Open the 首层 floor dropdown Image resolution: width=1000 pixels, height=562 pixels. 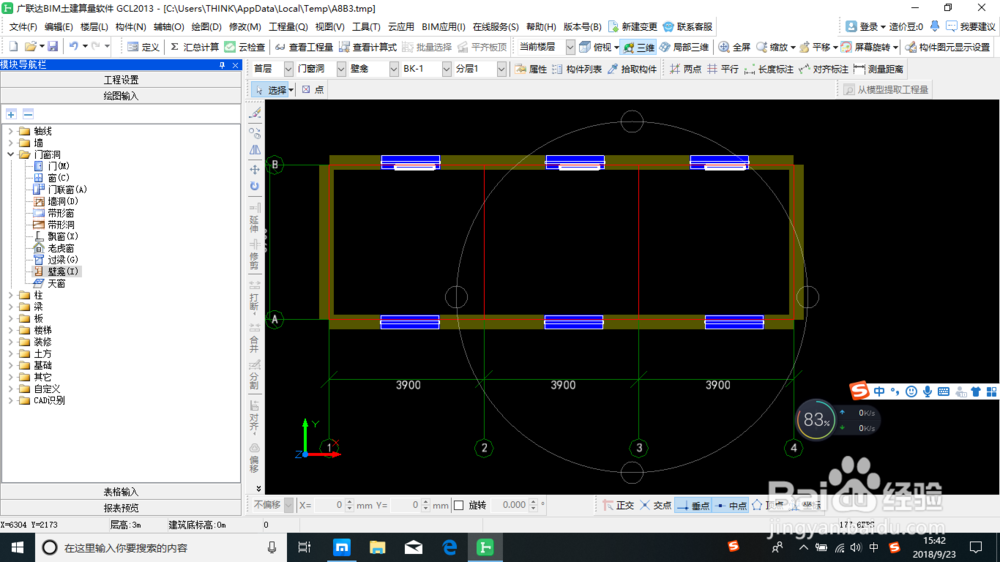click(288, 69)
